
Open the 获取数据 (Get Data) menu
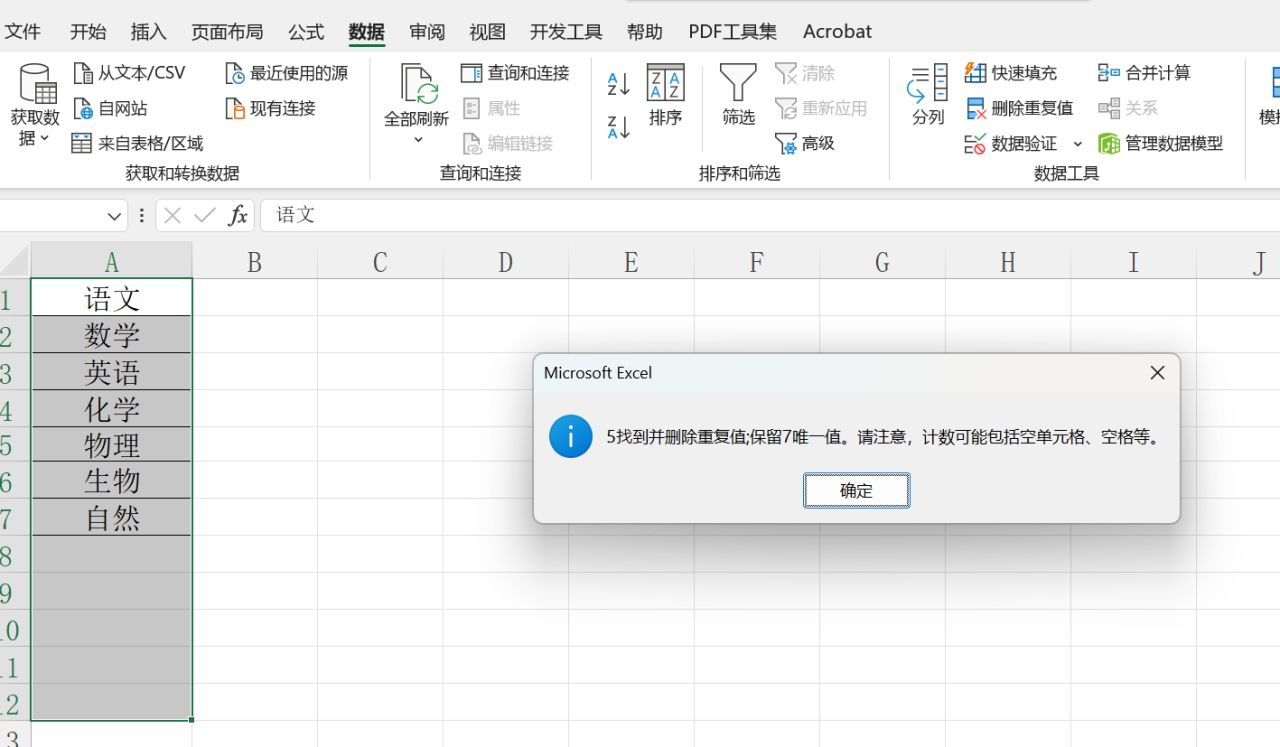35,106
